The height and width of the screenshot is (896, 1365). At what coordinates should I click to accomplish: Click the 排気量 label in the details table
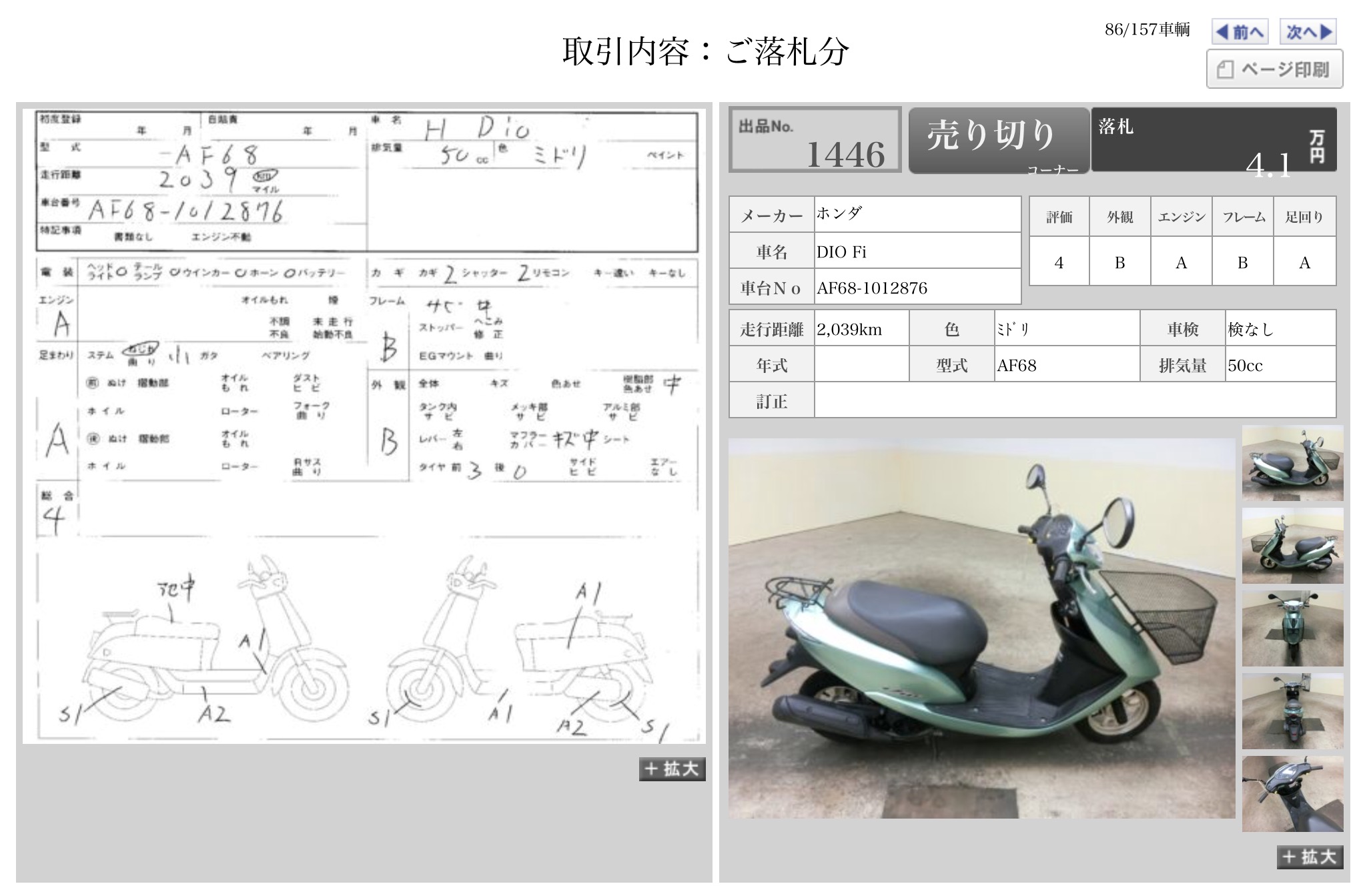[x=1182, y=365]
